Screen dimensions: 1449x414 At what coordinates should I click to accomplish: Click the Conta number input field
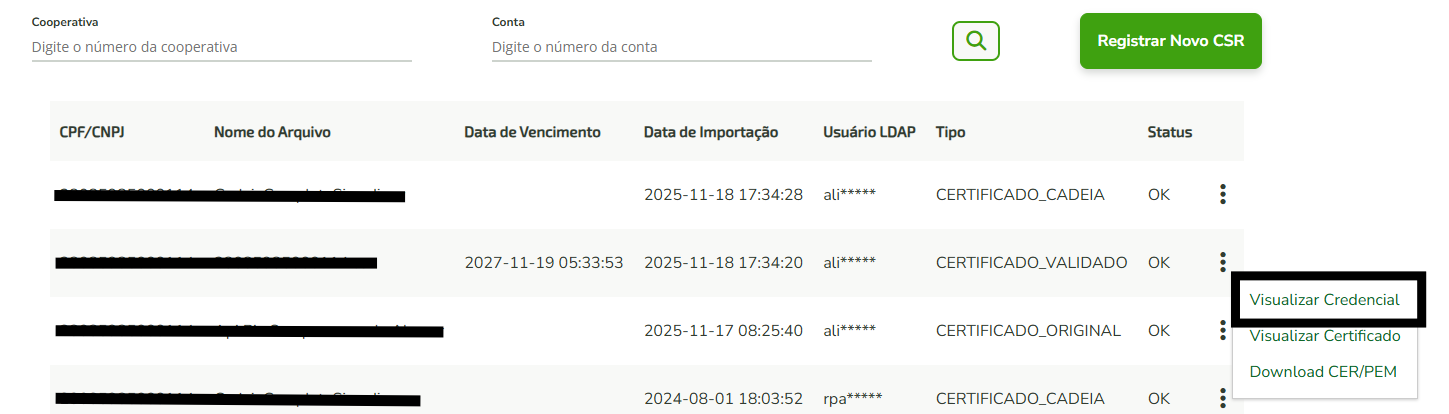click(681, 47)
